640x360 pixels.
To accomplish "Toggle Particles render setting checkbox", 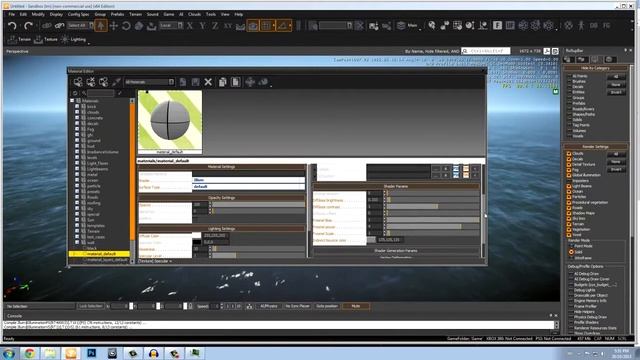I will (x=569, y=197).
